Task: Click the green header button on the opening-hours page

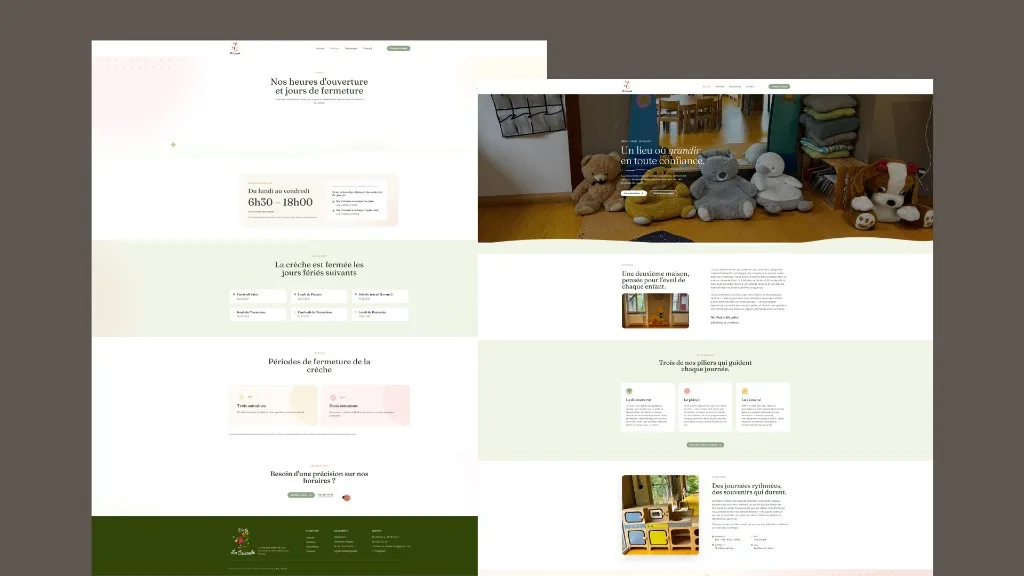Action: pos(398,48)
